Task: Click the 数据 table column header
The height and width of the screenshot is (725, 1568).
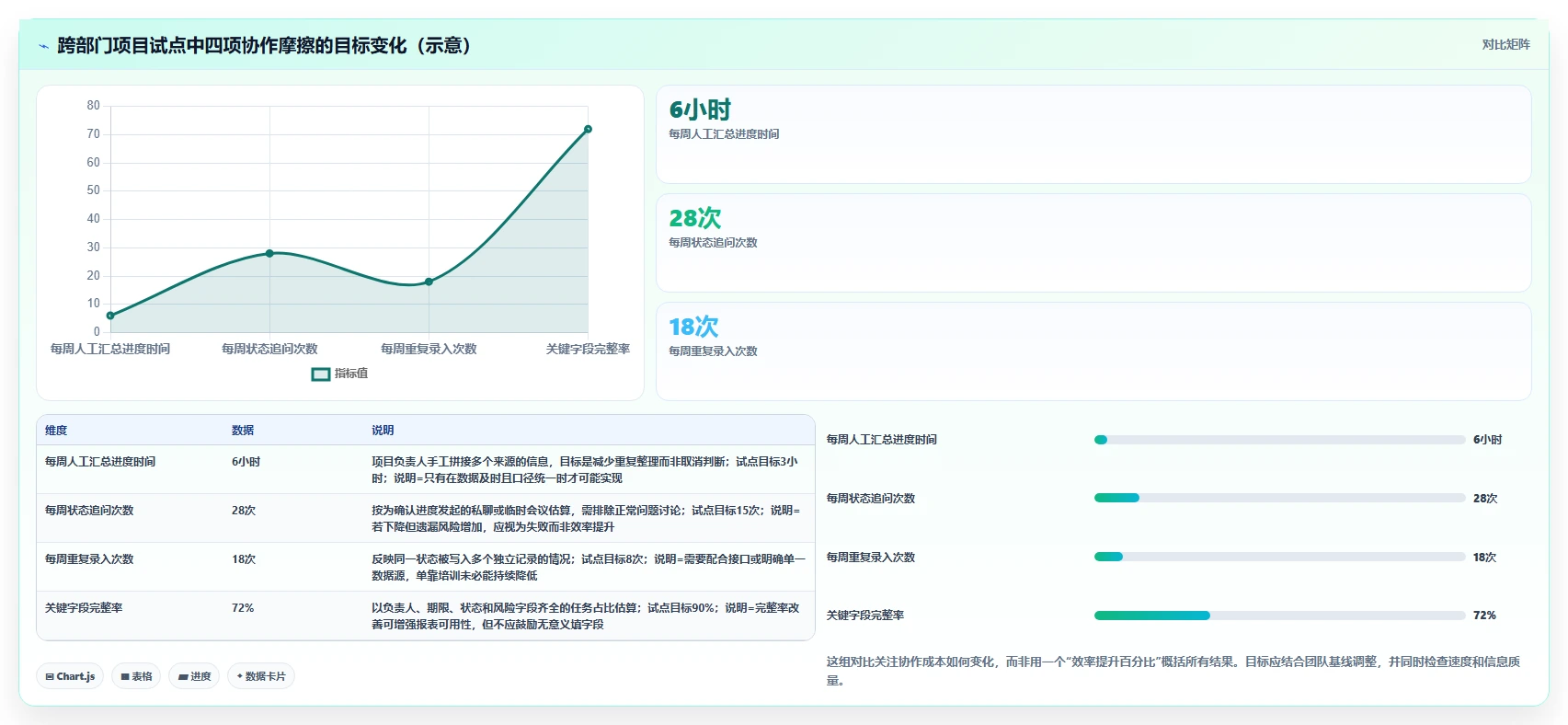Action: [x=243, y=430]
